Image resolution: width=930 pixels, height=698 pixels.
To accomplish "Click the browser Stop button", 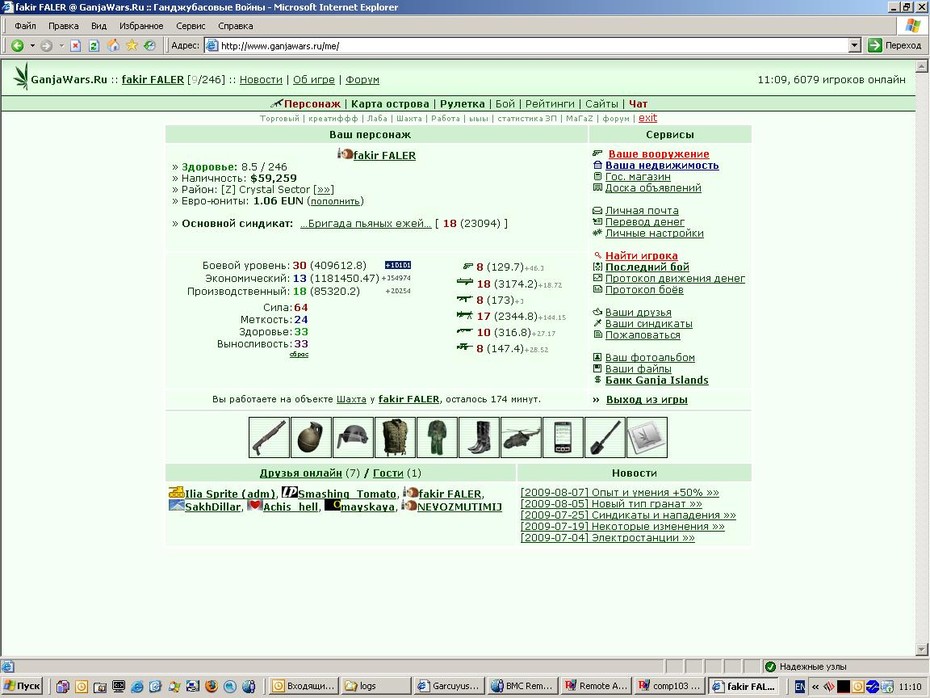I will coord(75,46).
